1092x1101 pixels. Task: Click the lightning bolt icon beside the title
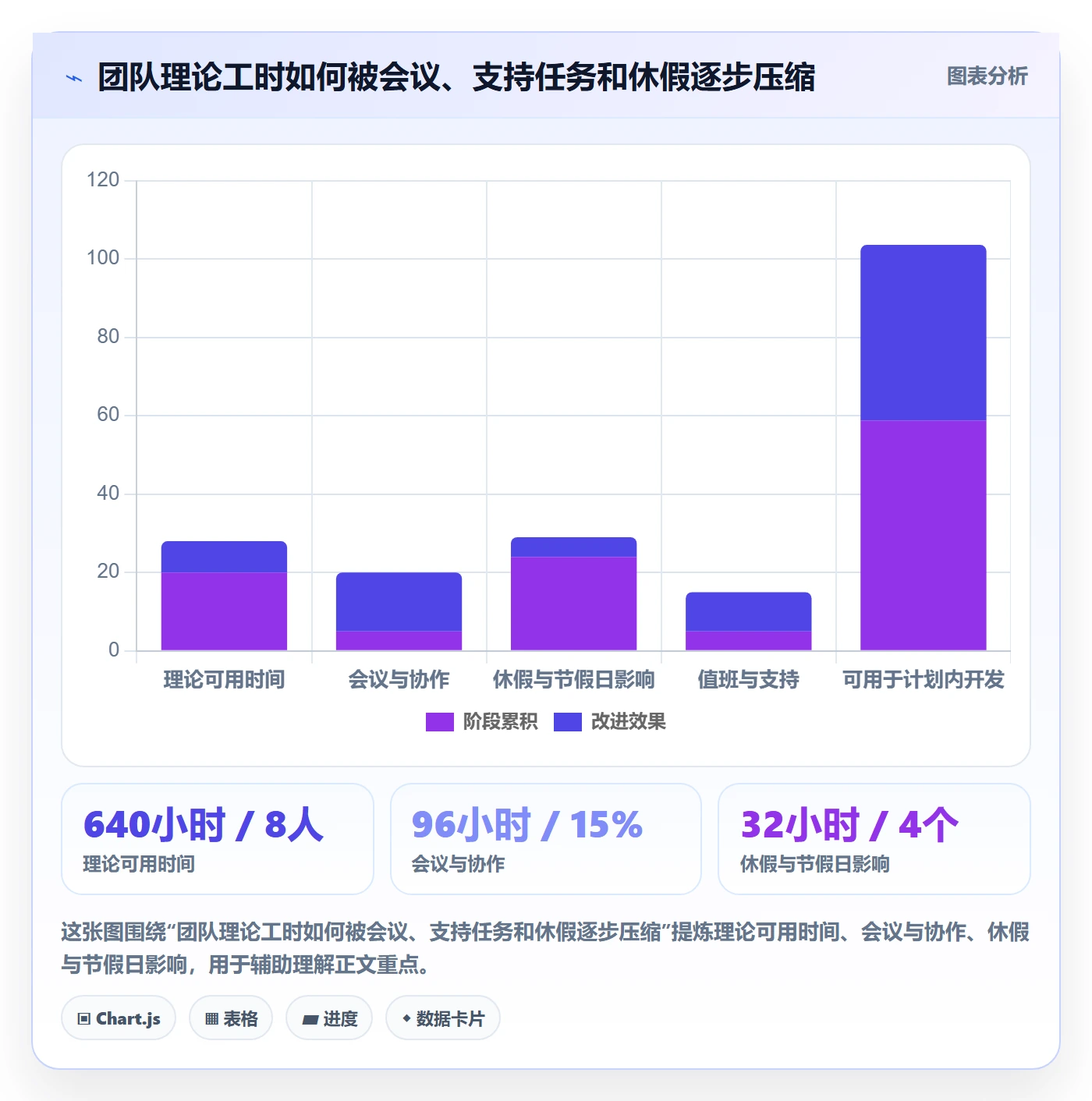pos(74,78)
